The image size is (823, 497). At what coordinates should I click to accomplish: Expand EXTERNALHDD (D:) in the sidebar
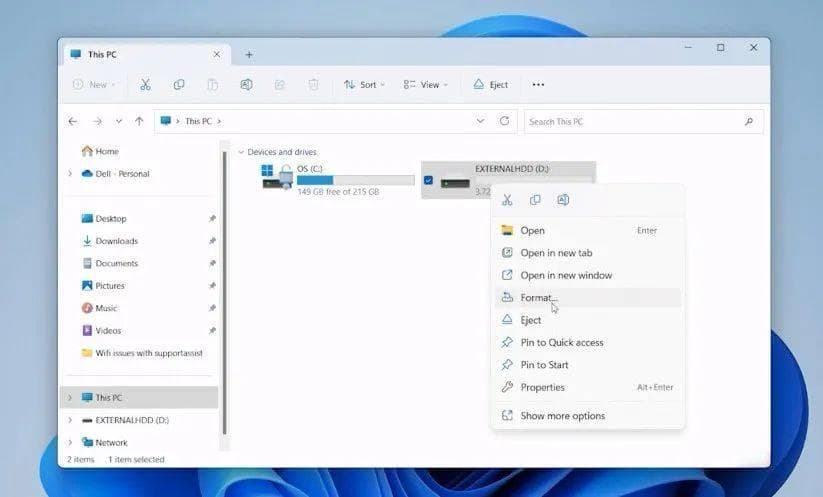[x=70, y=420]
